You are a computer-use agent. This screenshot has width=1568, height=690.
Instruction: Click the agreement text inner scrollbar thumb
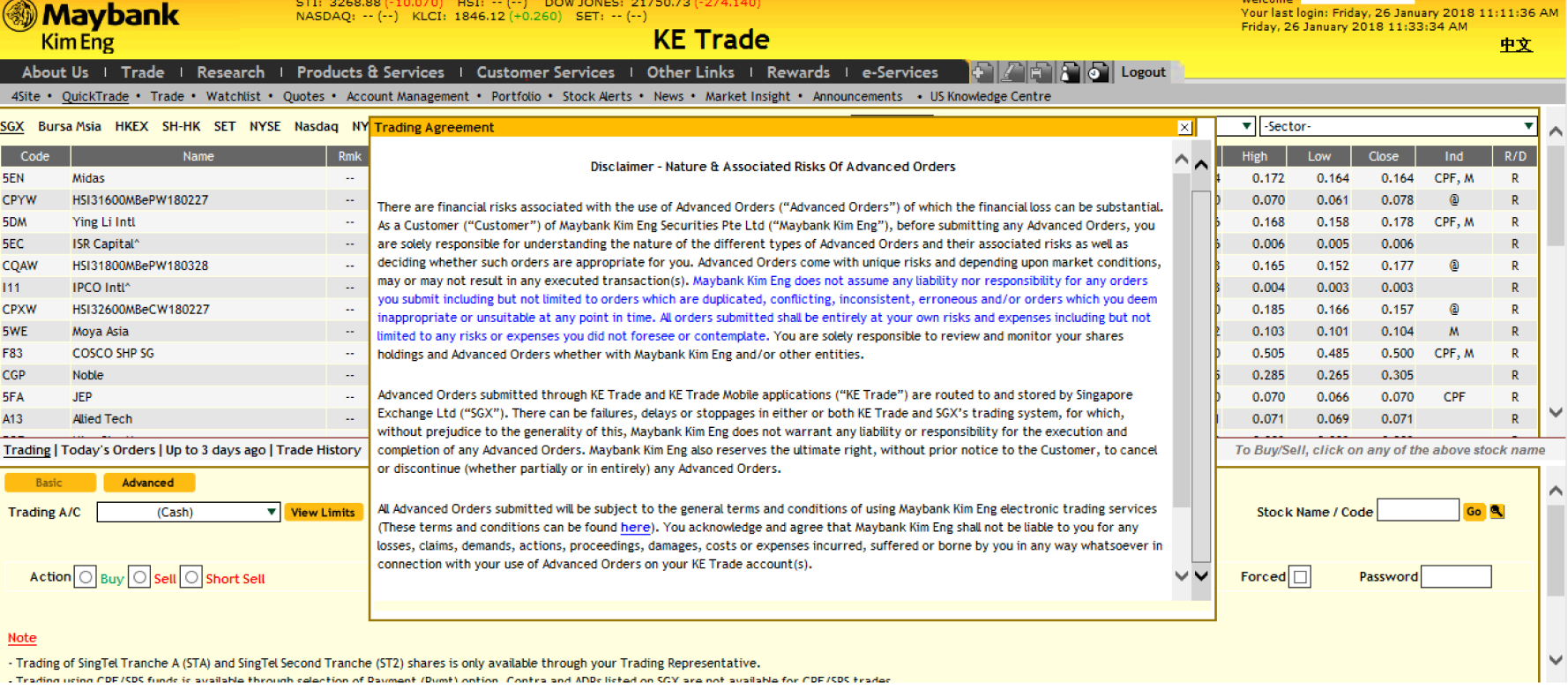1182,340
